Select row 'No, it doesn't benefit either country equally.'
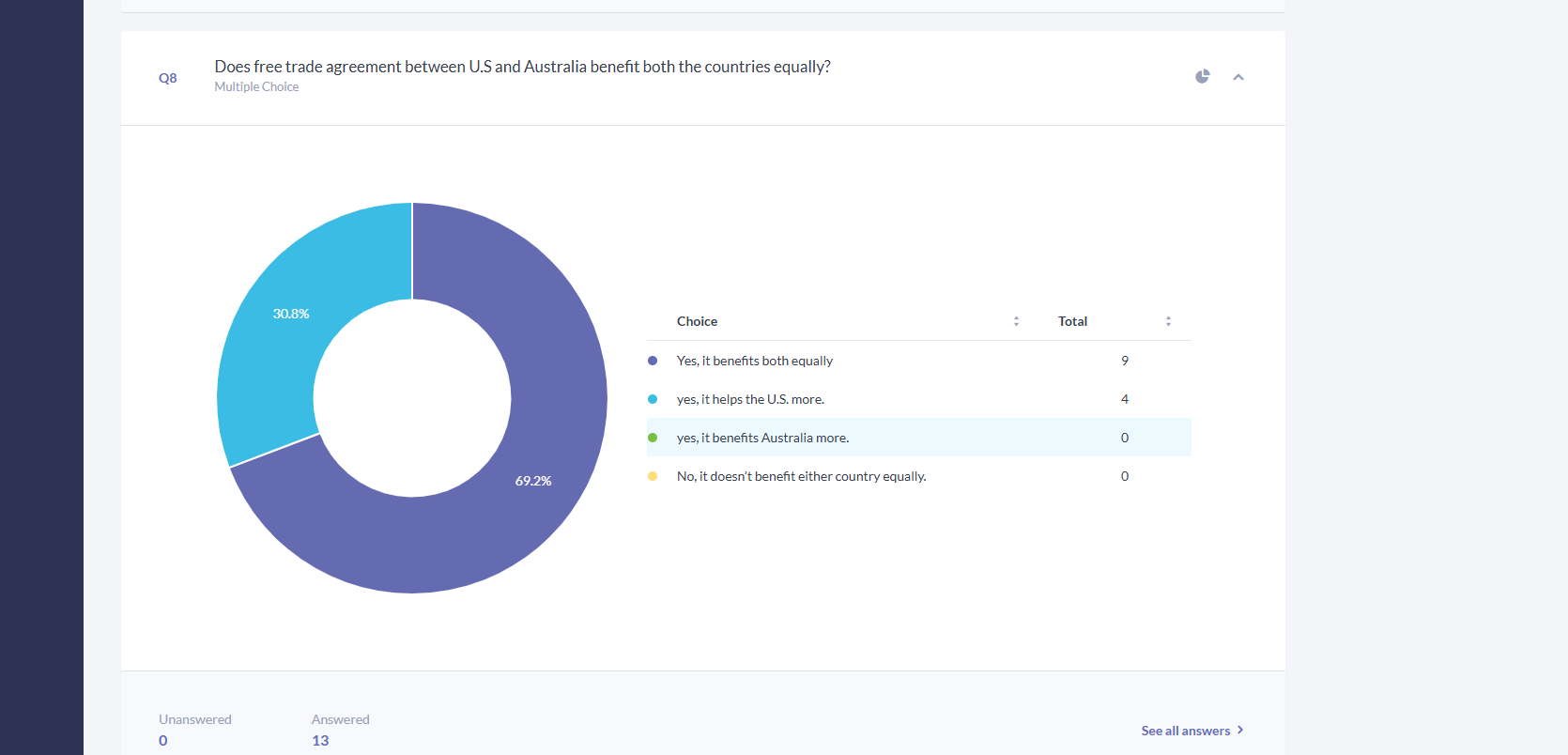The image size is (1568, 755). pyautogui.click(x=919, y=476)
